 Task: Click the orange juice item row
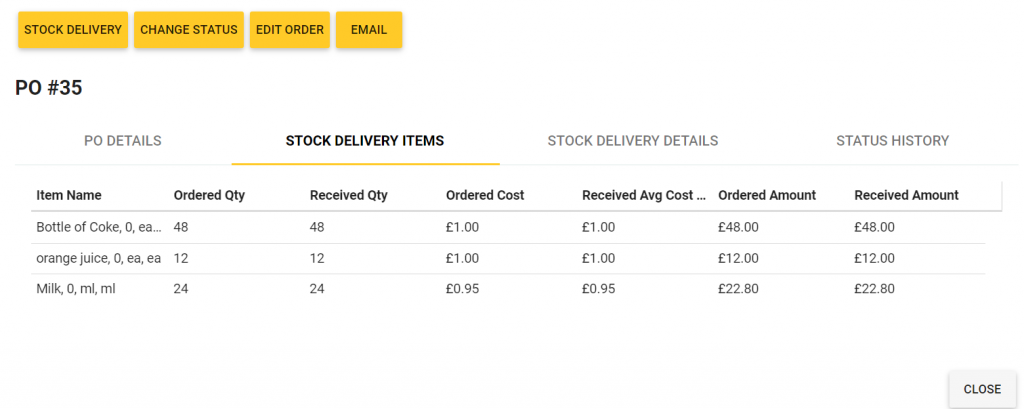98,258
